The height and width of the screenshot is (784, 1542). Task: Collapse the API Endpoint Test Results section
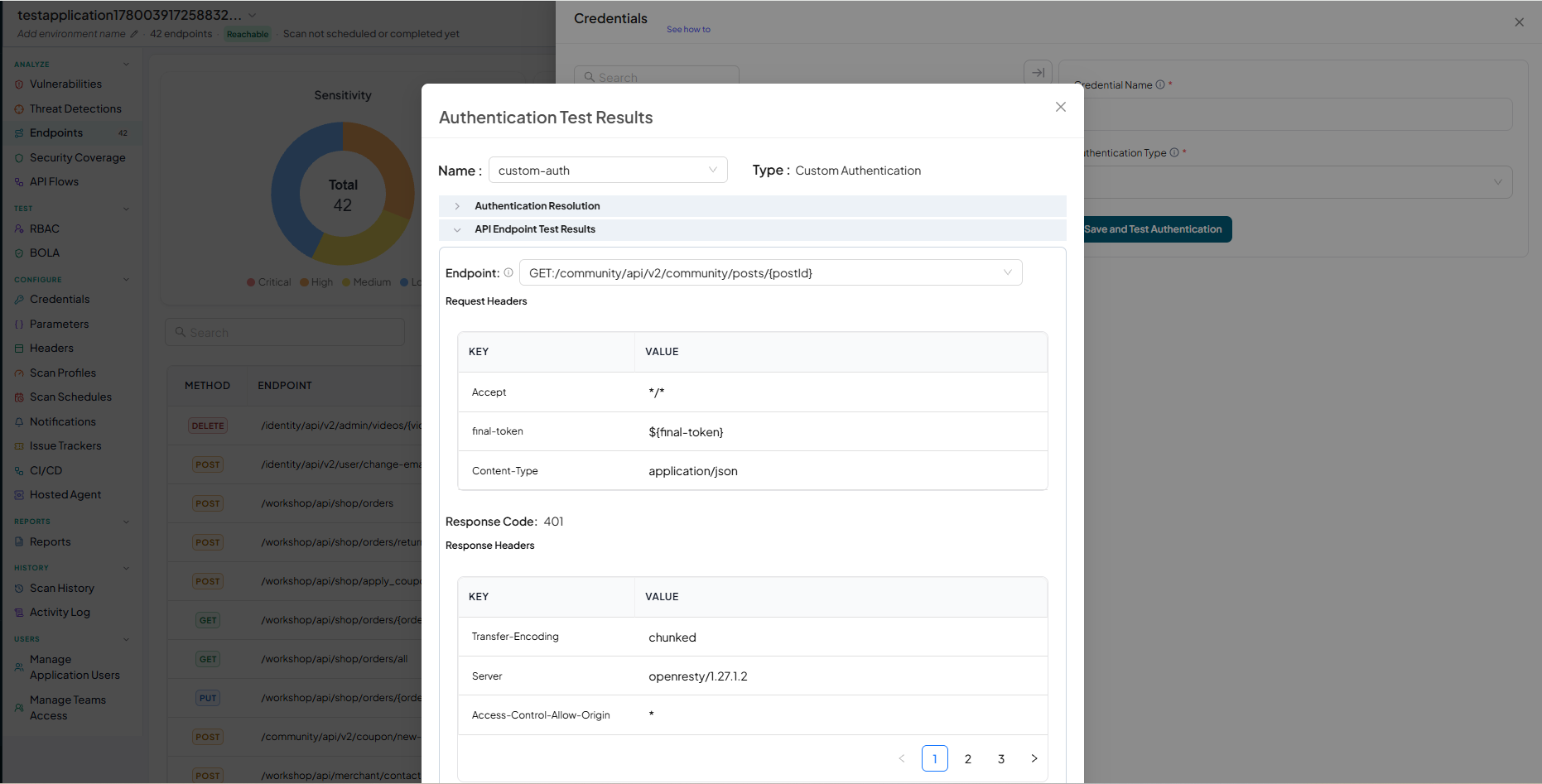[x=752, y=229]
